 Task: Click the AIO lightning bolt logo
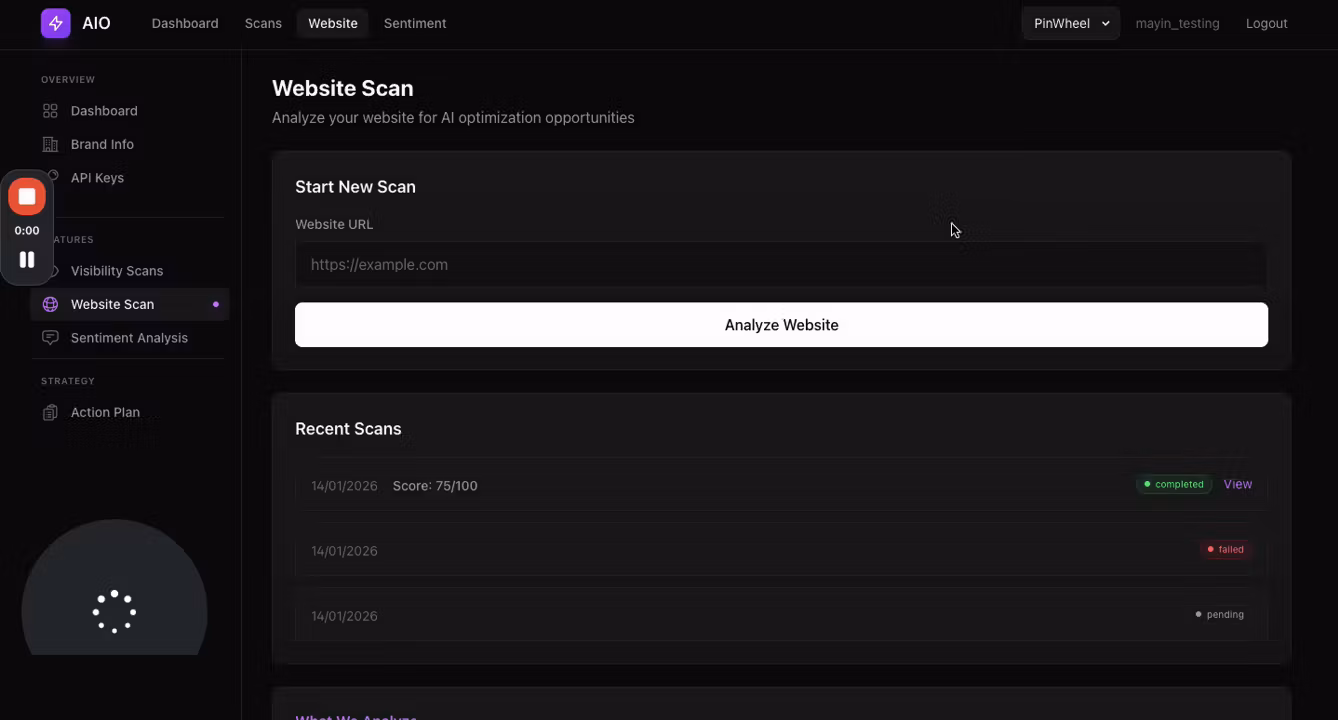(x=55, y=22)
